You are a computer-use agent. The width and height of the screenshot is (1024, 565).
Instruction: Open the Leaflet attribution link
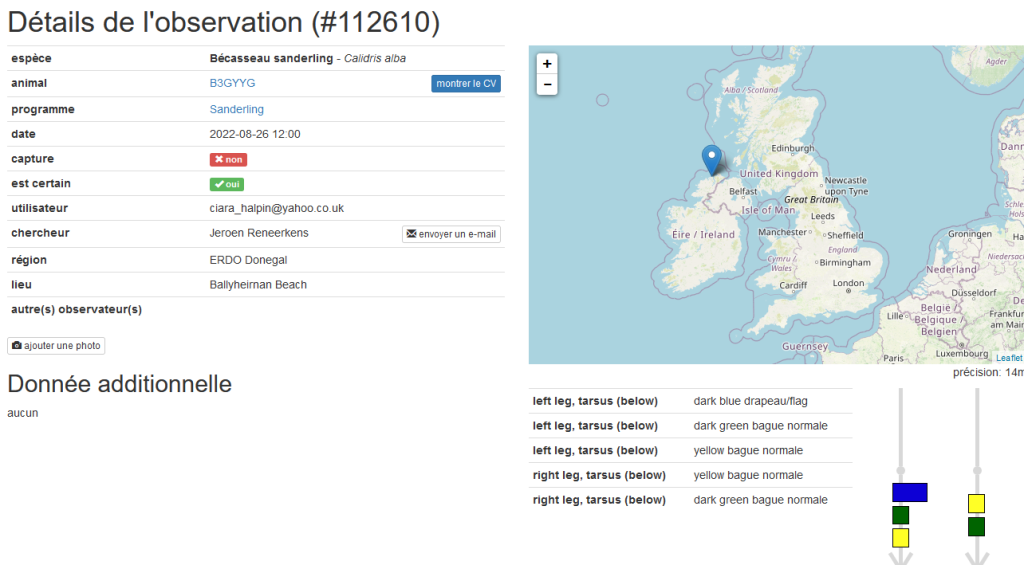(x=1008, y=357)
